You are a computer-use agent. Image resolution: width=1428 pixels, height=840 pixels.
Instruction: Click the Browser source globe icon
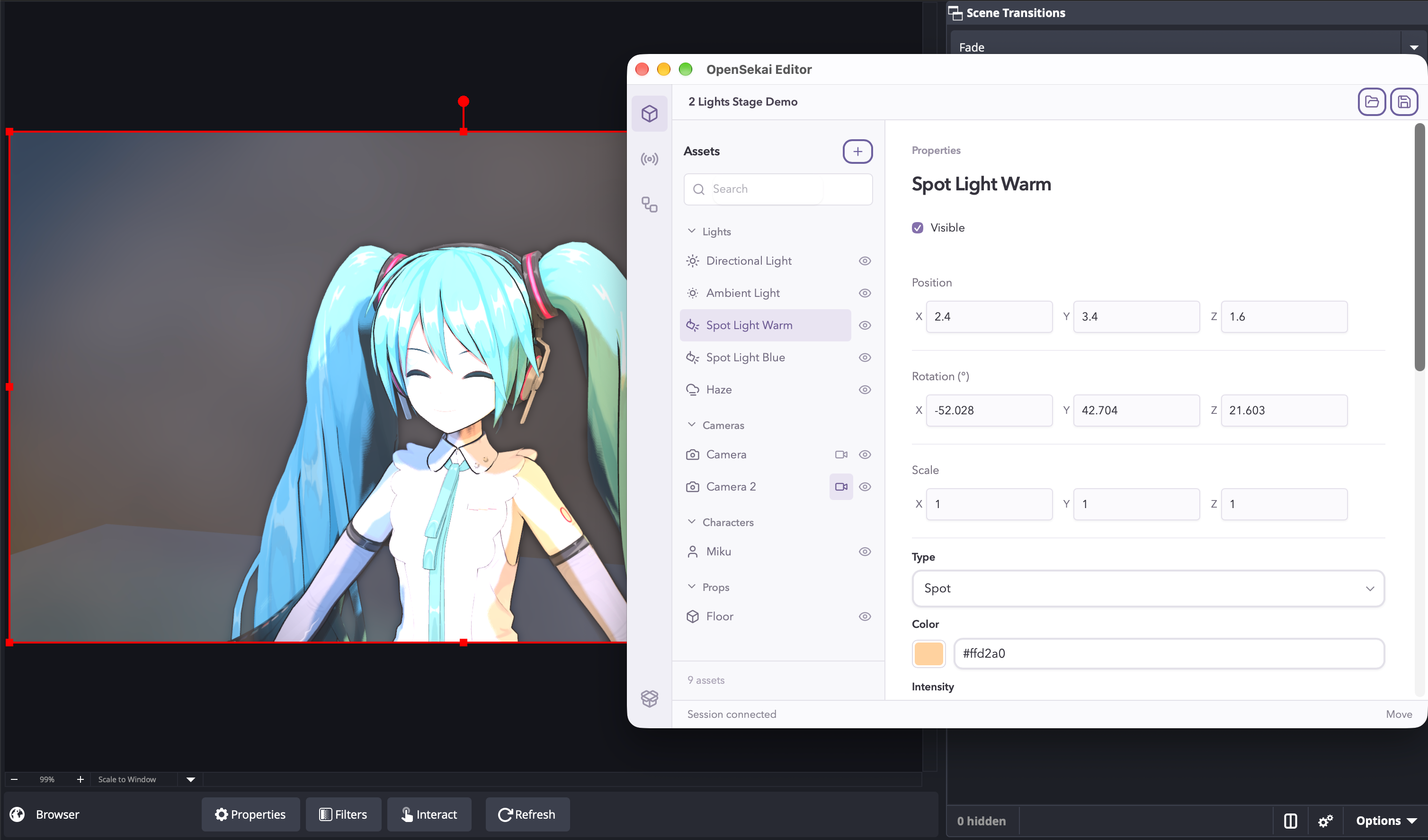(x=18, y=814)
